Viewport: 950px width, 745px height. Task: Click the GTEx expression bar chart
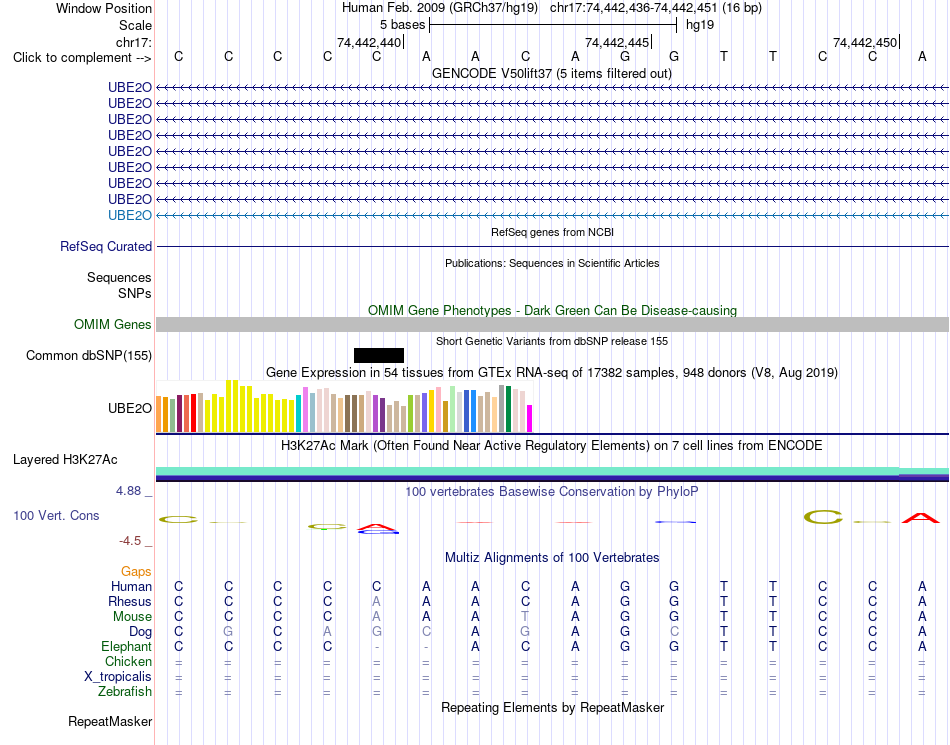click(x=344, y=406)
